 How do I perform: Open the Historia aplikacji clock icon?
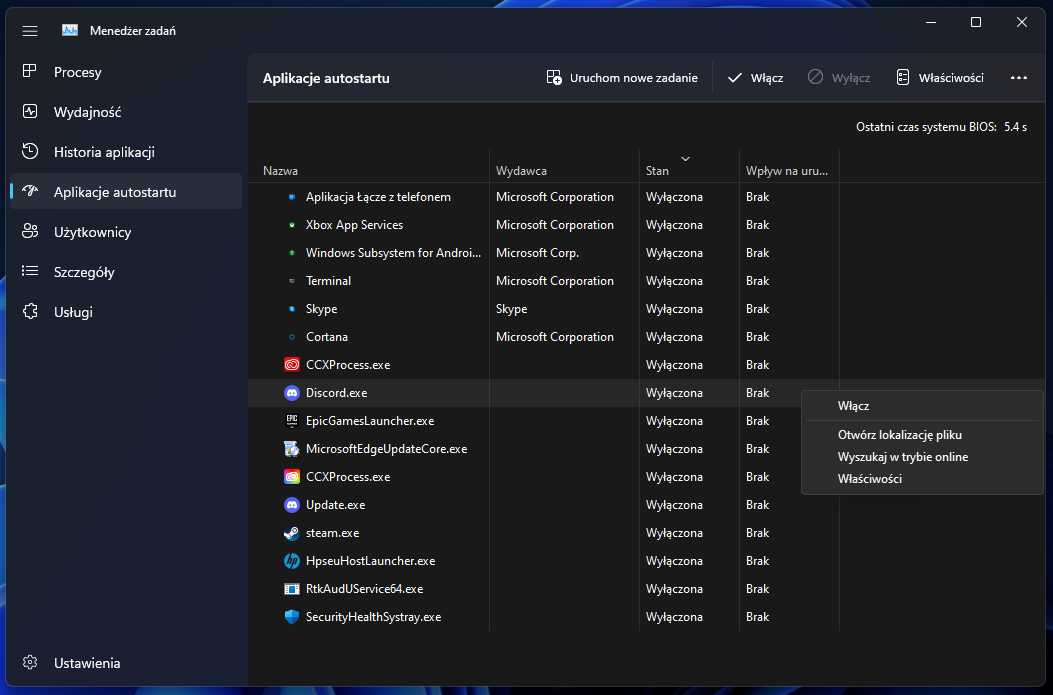30,151
